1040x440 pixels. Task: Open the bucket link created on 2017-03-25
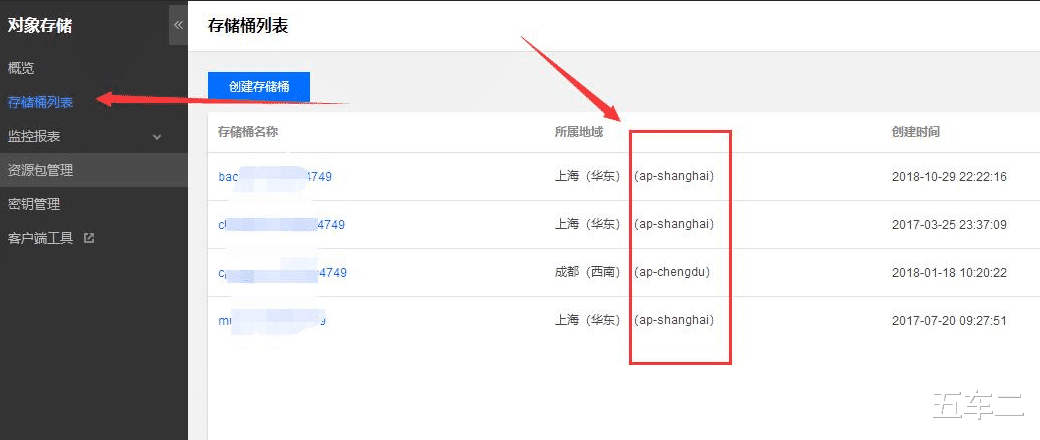282,224
